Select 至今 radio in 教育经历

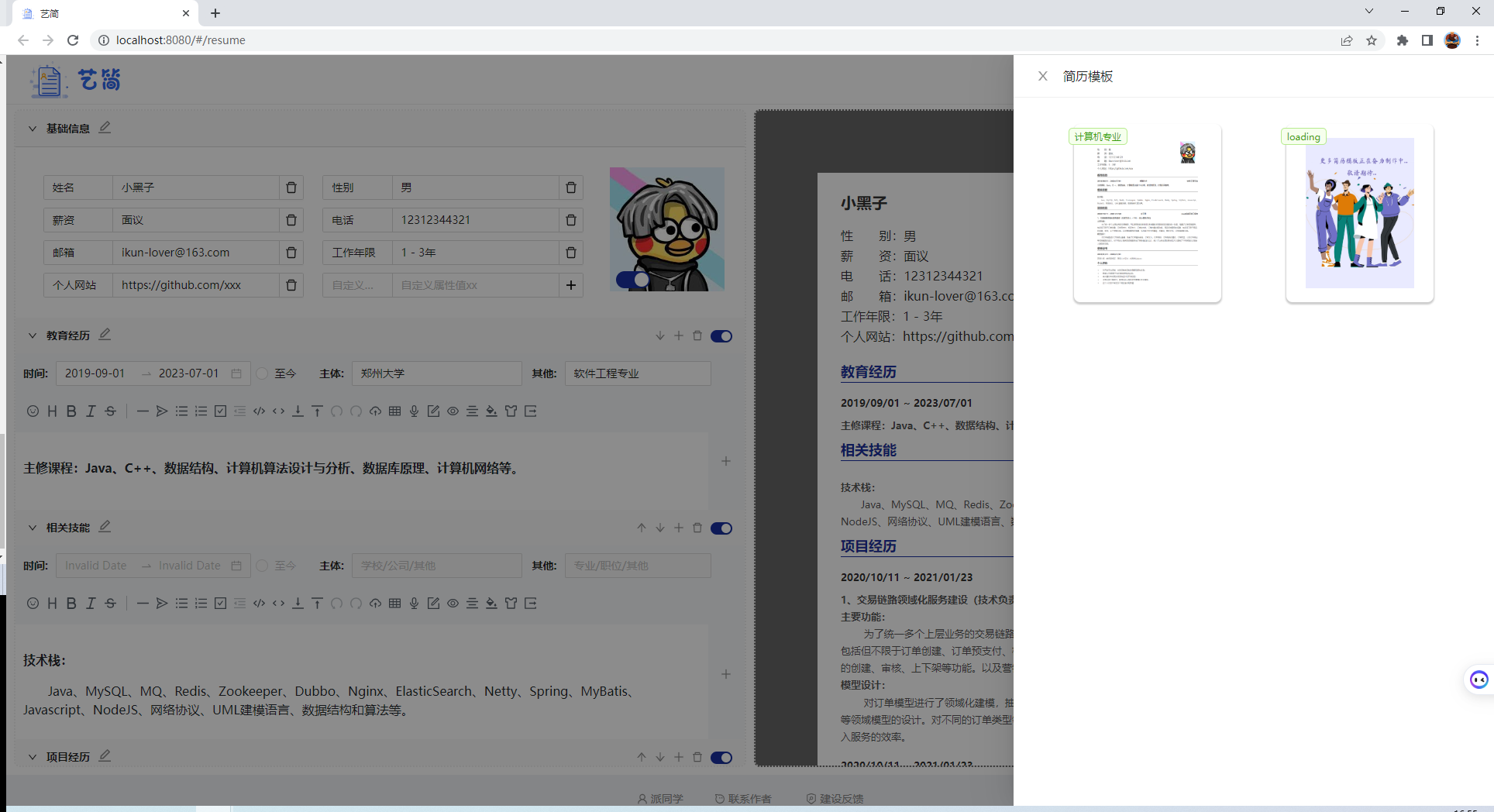pyautogui.click(x=263, y=373)
